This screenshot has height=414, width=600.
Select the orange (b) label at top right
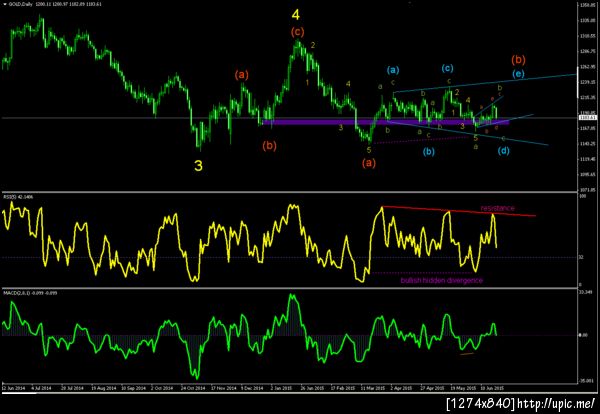(518, 60)
